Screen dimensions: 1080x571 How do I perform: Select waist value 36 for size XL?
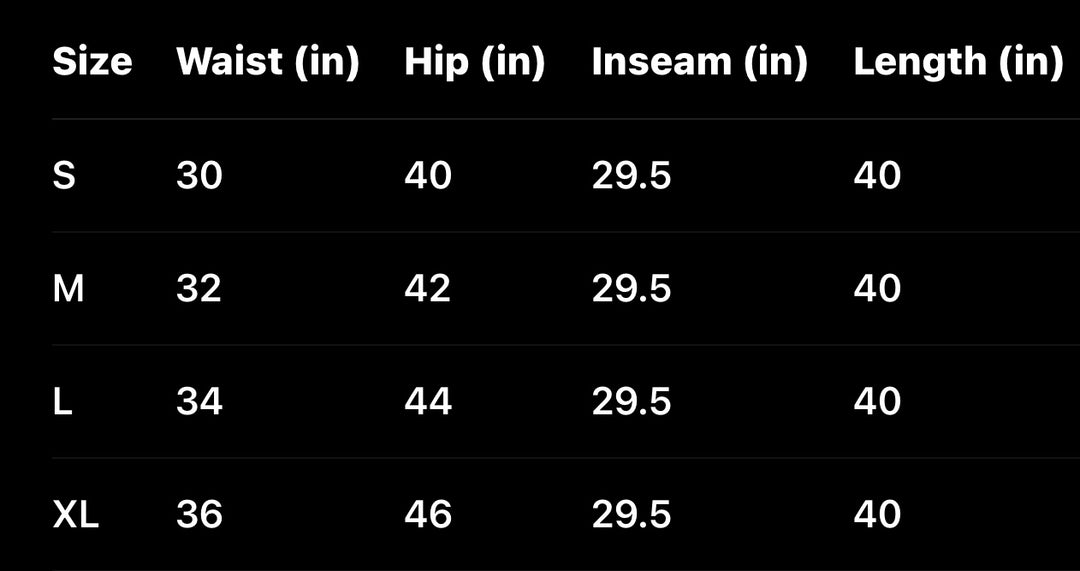(199, 515)
